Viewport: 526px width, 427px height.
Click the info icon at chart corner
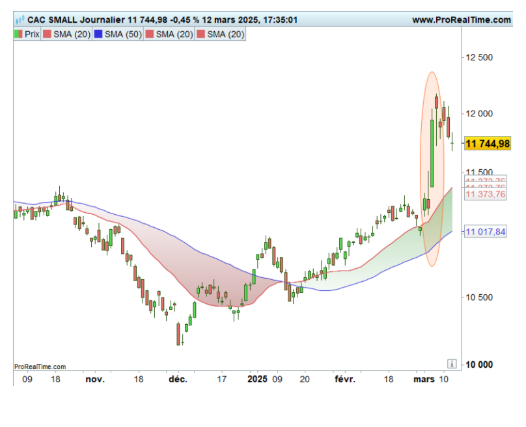point(452,364)
